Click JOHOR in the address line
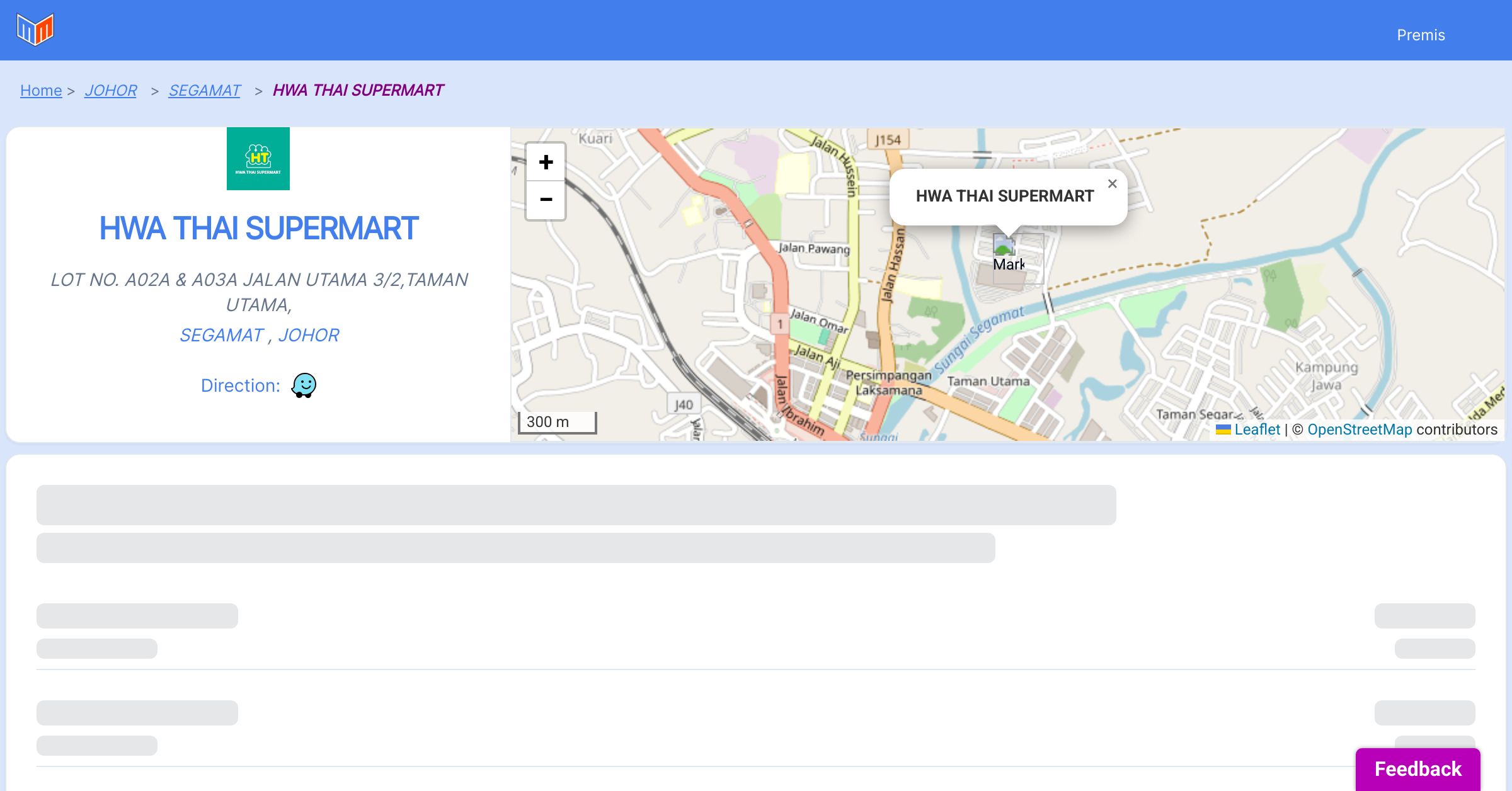 [309, 335]
